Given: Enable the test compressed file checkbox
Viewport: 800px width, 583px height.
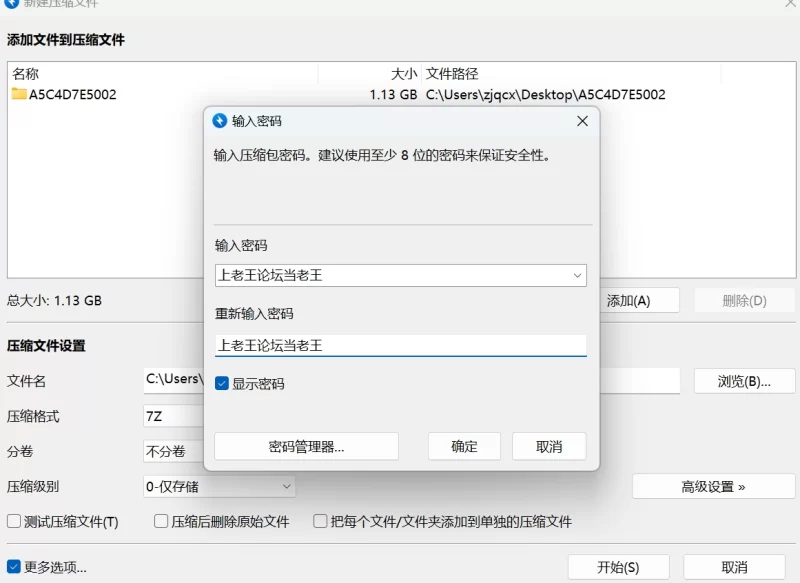Looking at the screenshot, I should (14, 522).
